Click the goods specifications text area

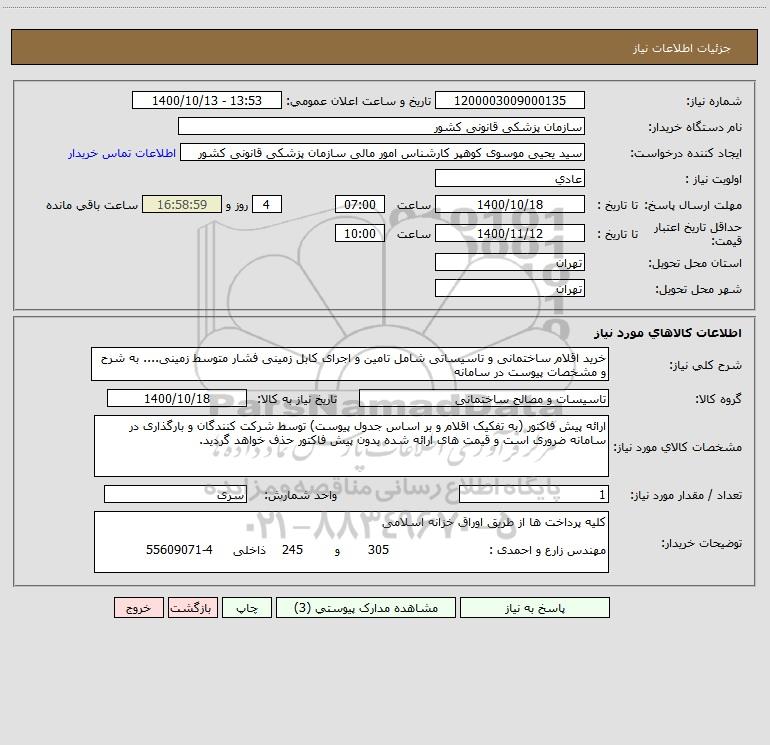[x=351, y=446]
